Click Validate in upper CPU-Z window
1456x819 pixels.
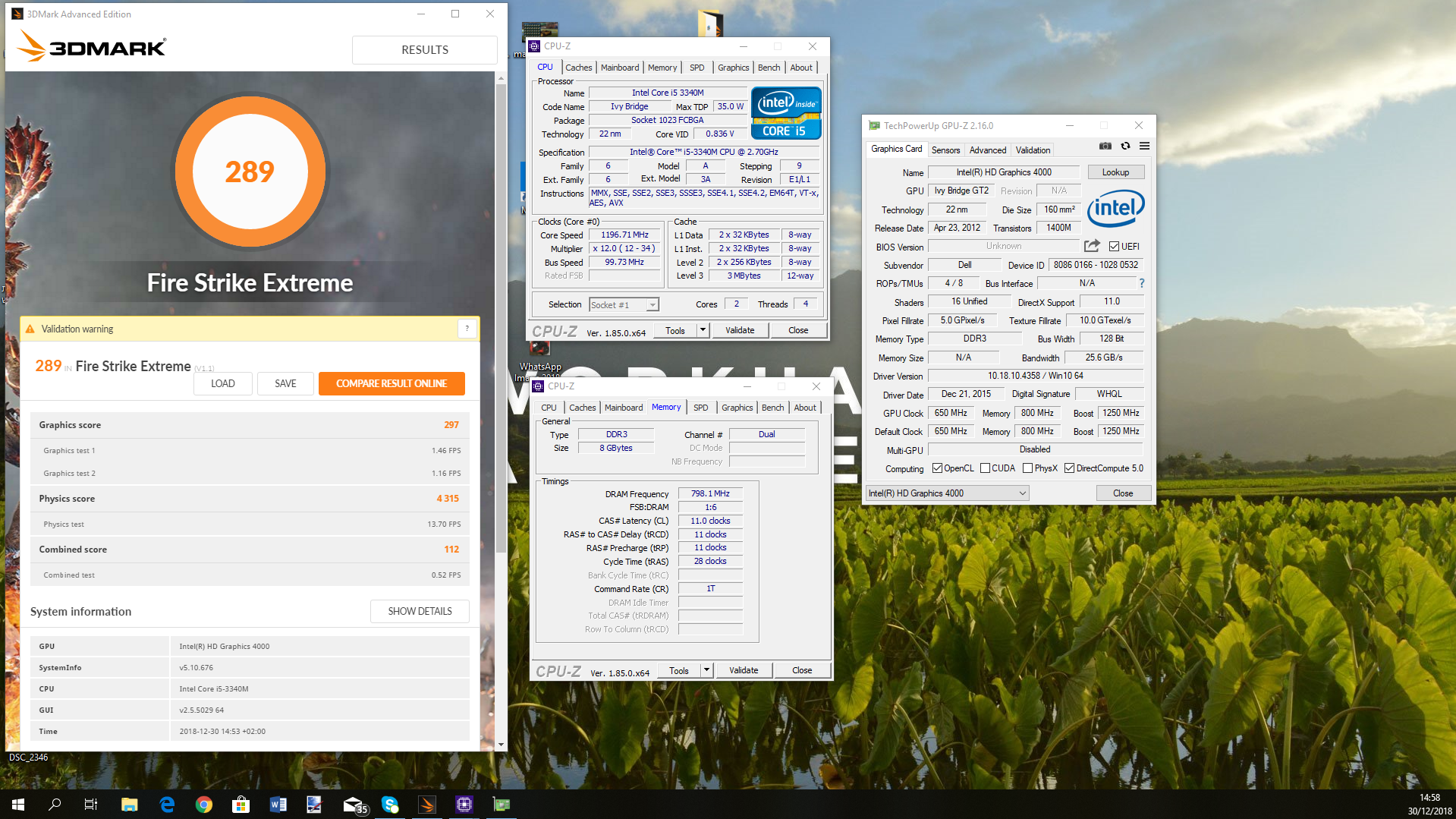point(740,330)
